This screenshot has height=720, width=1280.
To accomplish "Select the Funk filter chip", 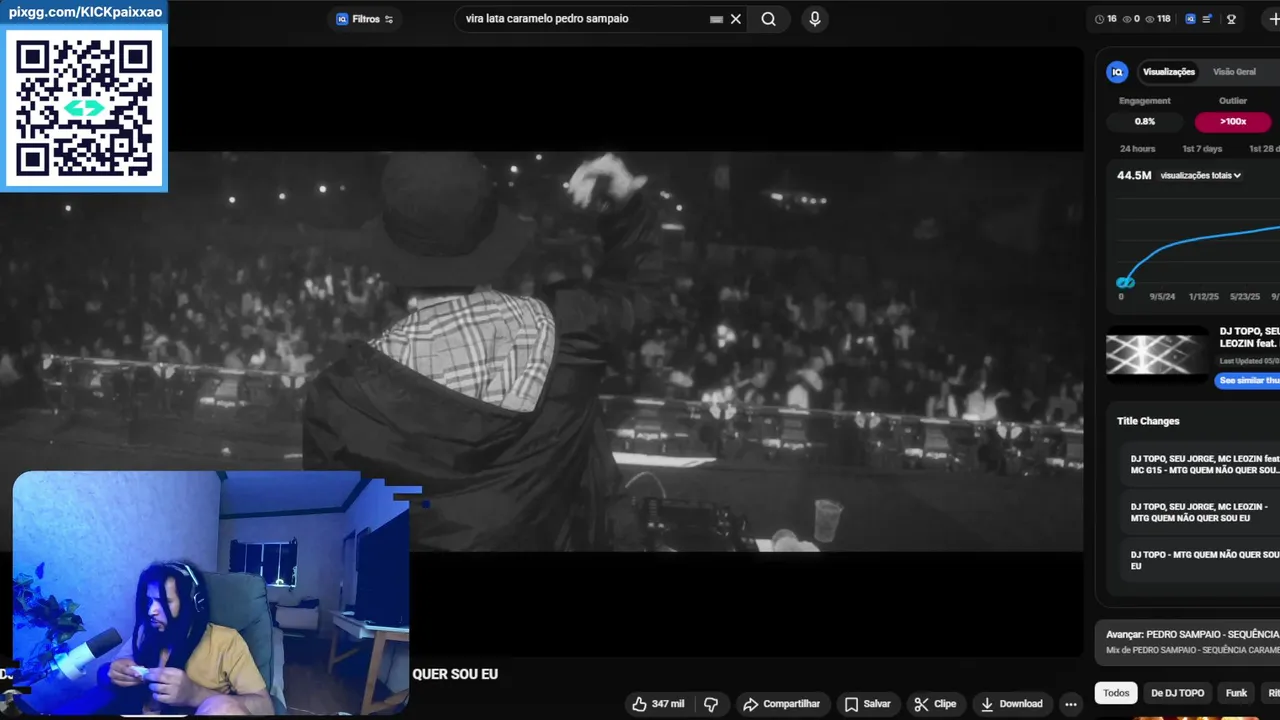I will 1237,693.
